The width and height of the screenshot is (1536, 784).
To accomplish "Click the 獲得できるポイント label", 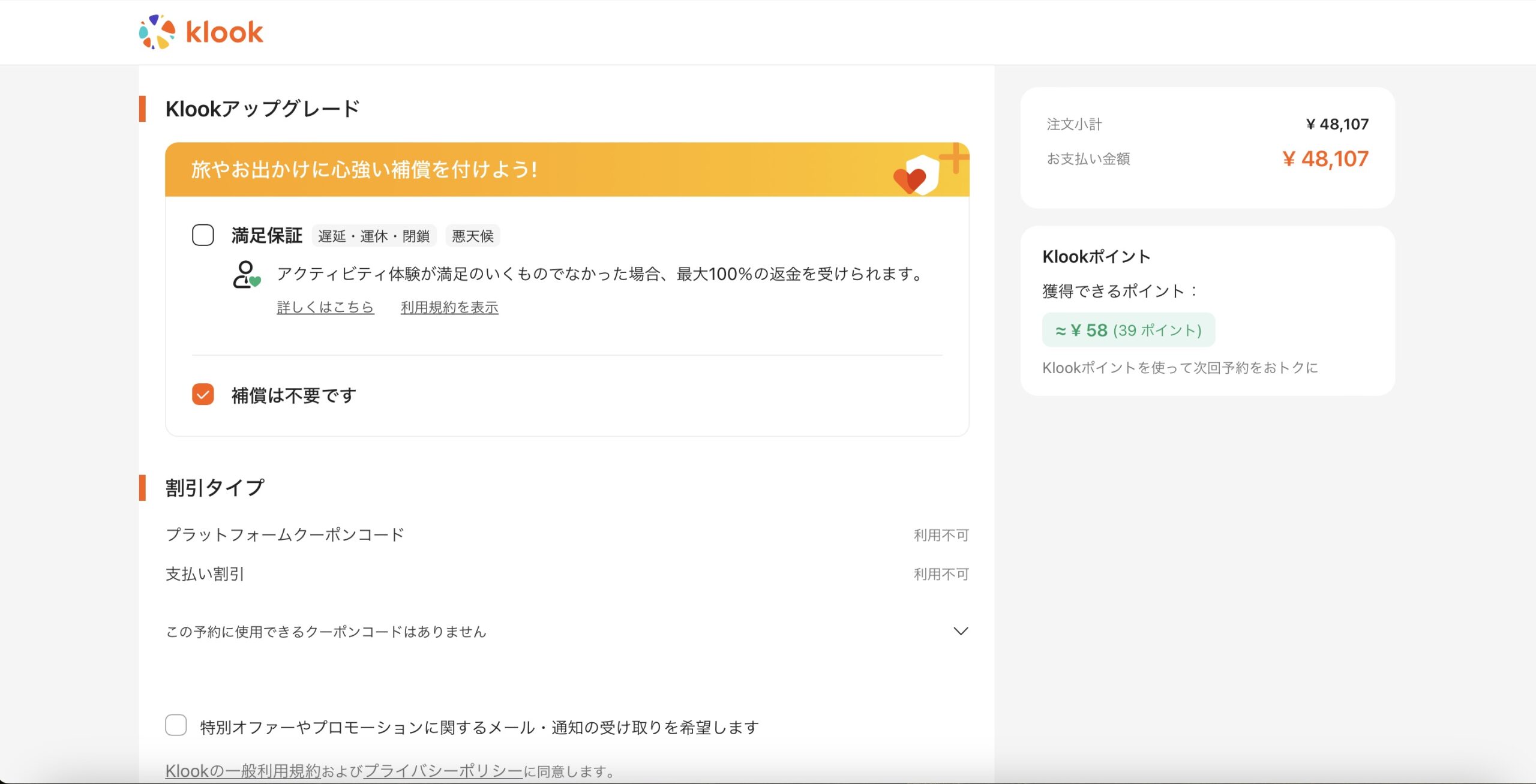I will pos(1121,292).
